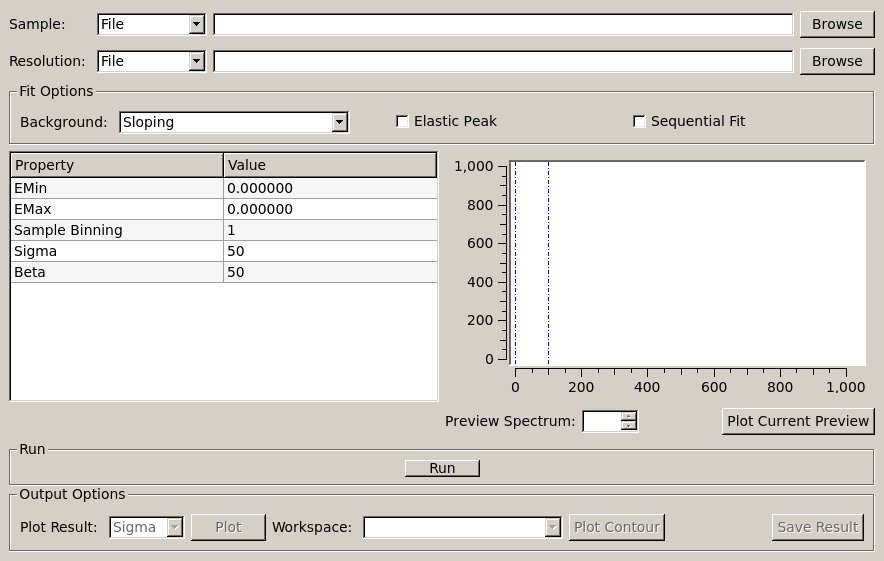Select the EMin value cell
This screenshot has width=884, height=561.
[330, 188]
